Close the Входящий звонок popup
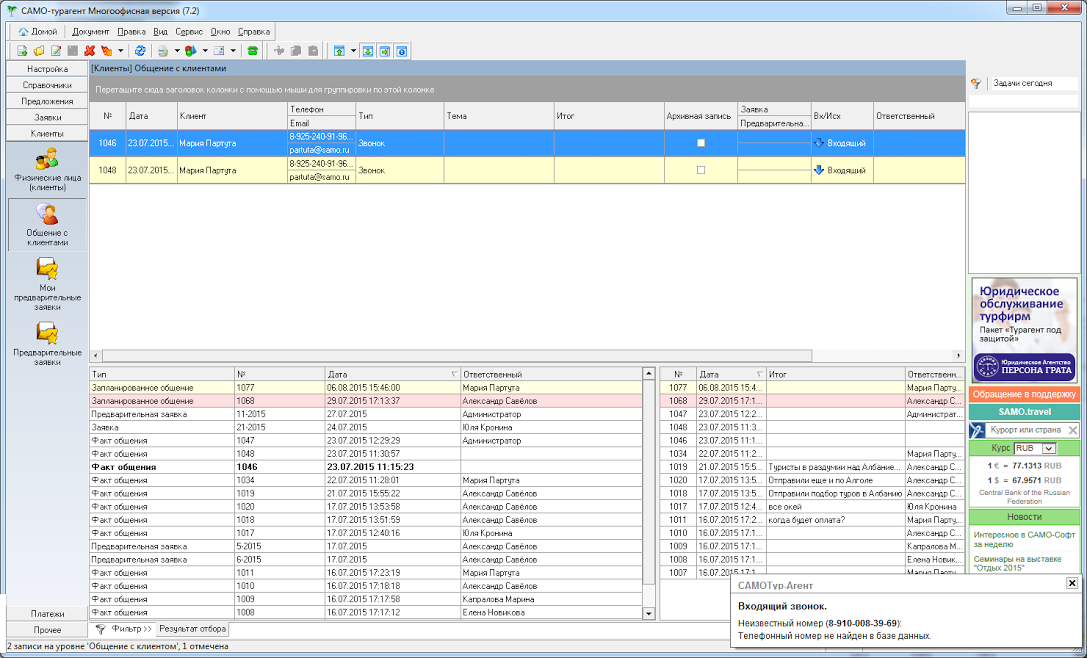The height and width of the screenshot is (658, 1087). [x=1072, y=583]
